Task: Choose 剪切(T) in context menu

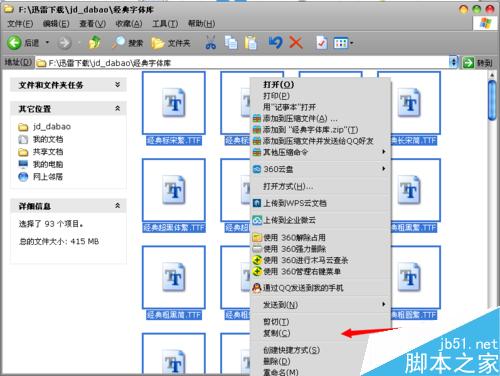Action: click(320, 322)
